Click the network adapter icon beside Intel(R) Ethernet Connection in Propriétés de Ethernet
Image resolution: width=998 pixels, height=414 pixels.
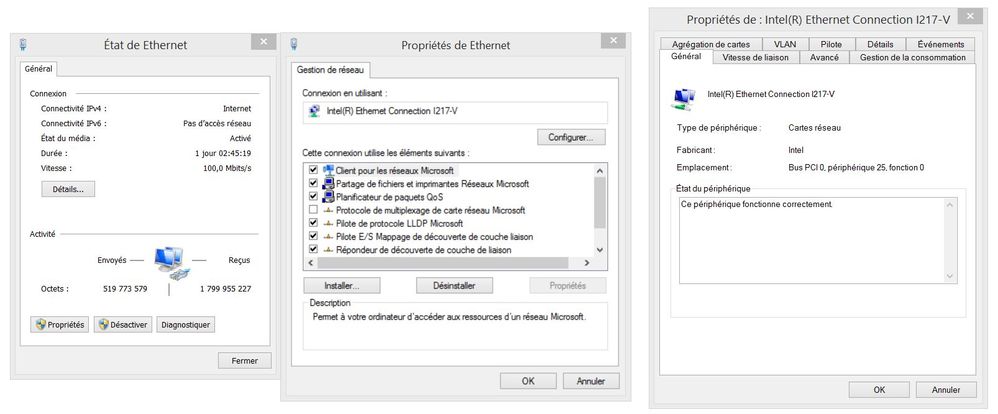point(316,111)
